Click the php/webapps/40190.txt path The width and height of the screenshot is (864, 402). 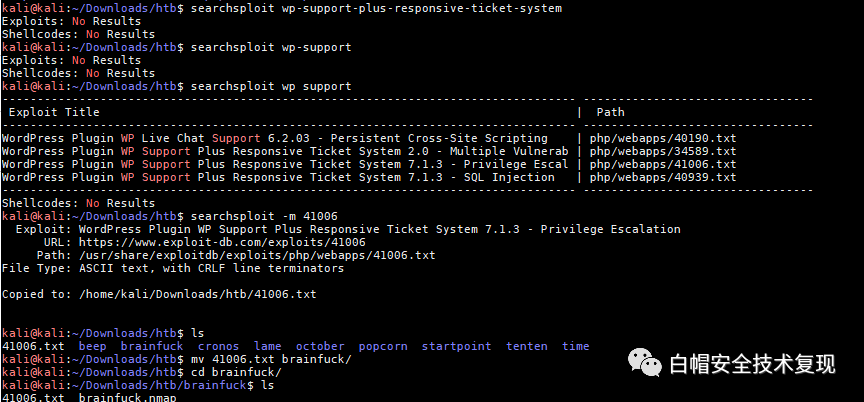pyautogui.click(x=662, y=138)
